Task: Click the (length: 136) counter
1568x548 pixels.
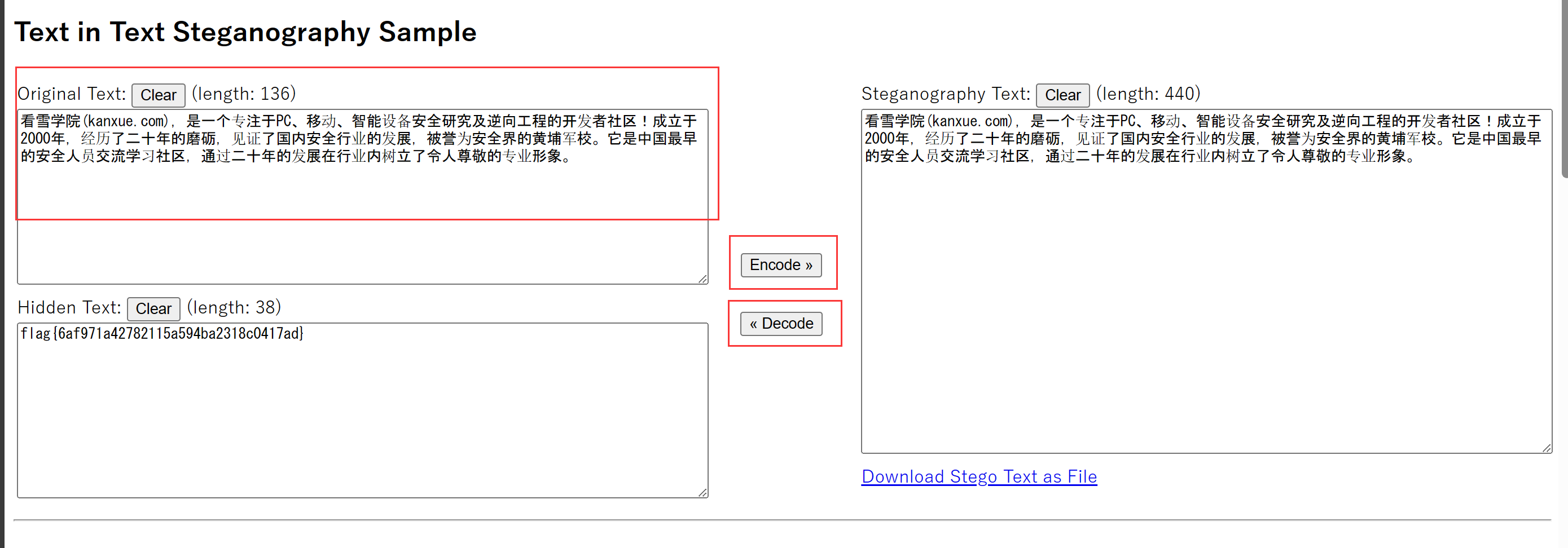Action: [x=244, y=94]
